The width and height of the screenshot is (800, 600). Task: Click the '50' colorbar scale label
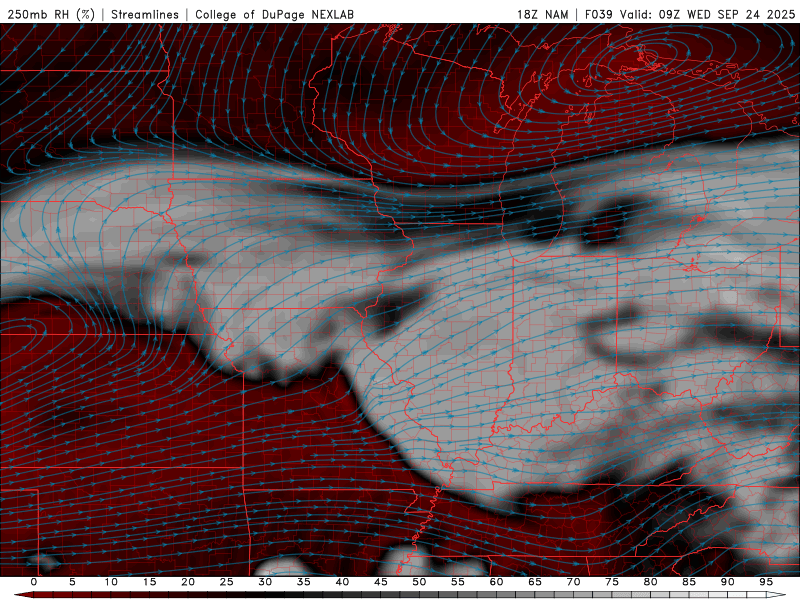pyautogui.click(x=419, y=582)
